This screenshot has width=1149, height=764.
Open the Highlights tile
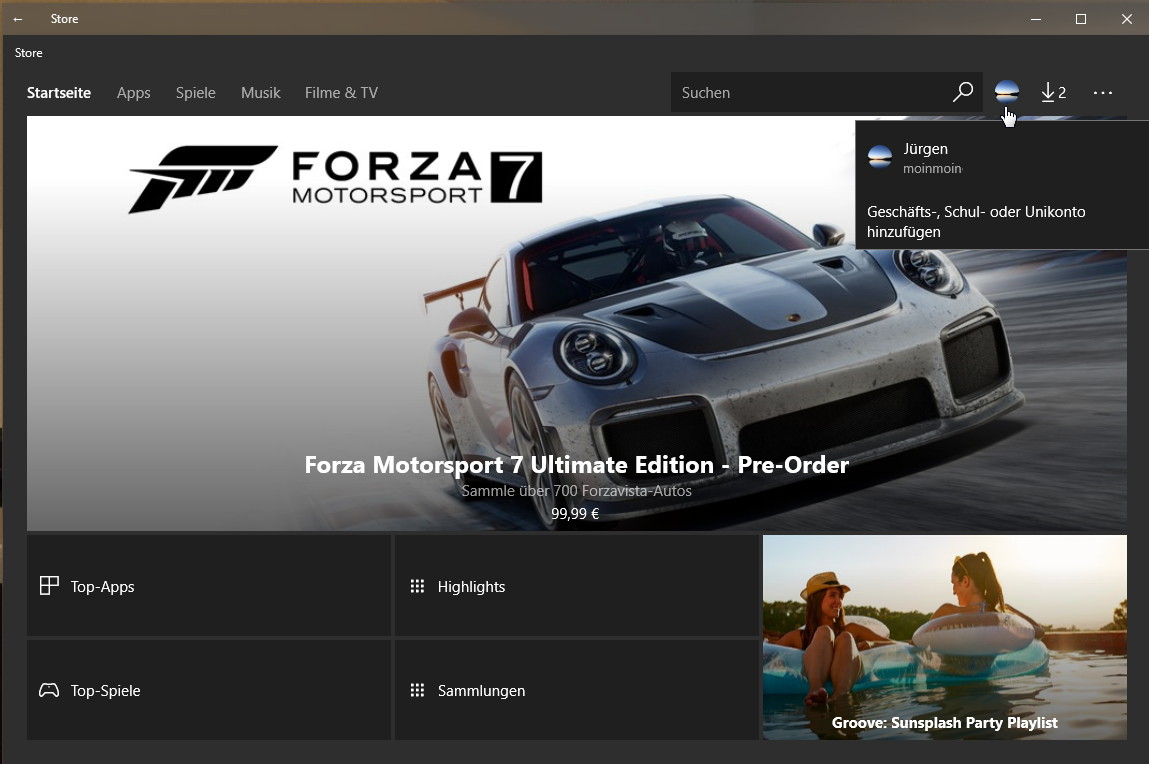[577, 586]
